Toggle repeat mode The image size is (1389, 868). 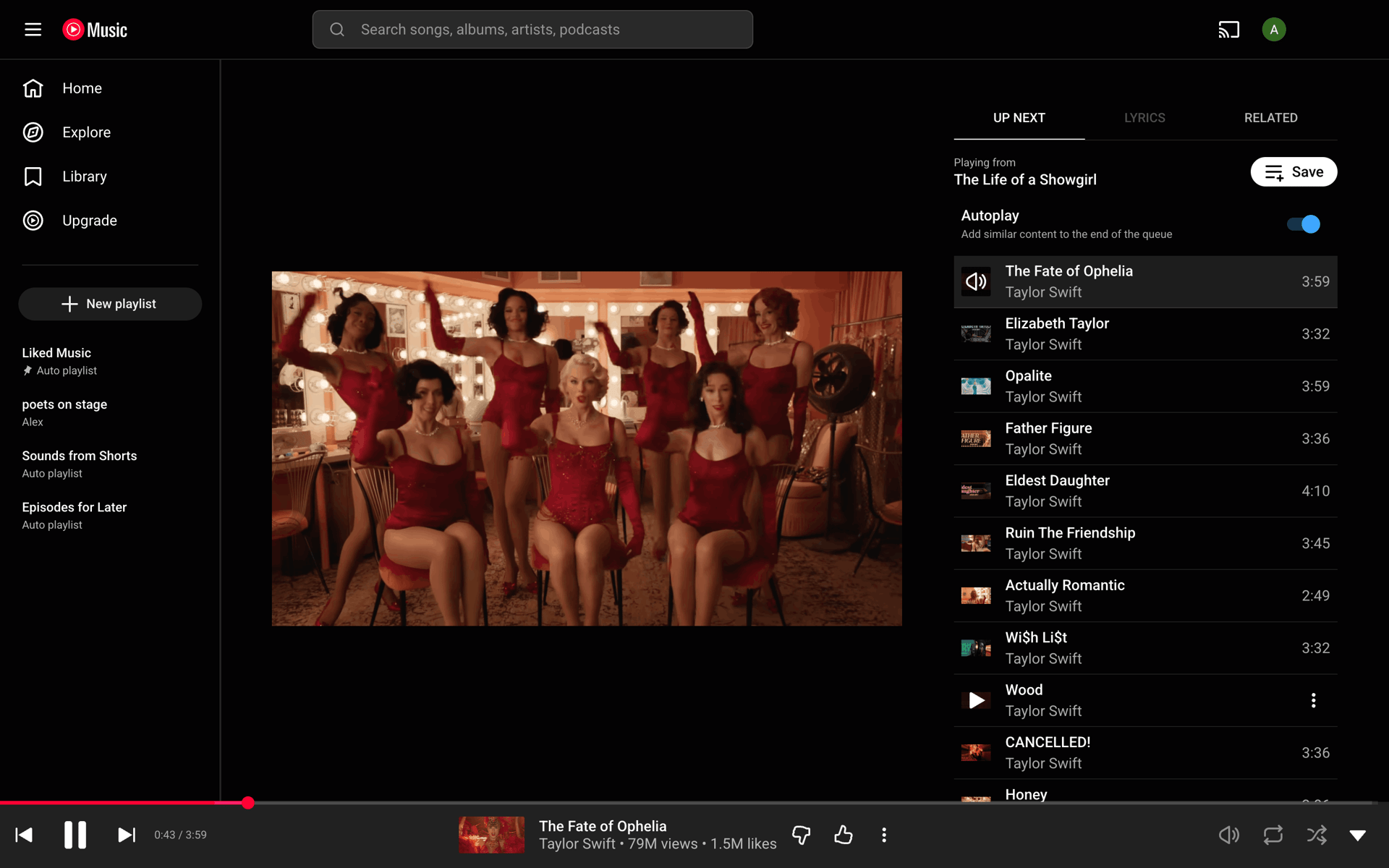pyautogui.click(x=1273, y=835)
